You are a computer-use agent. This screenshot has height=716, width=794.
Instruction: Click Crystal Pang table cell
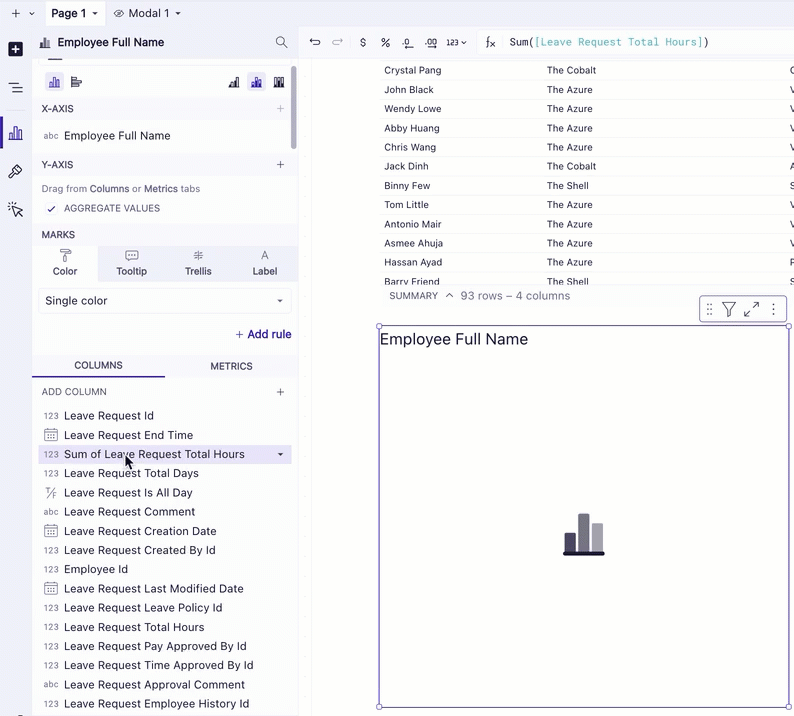(413, 70)
